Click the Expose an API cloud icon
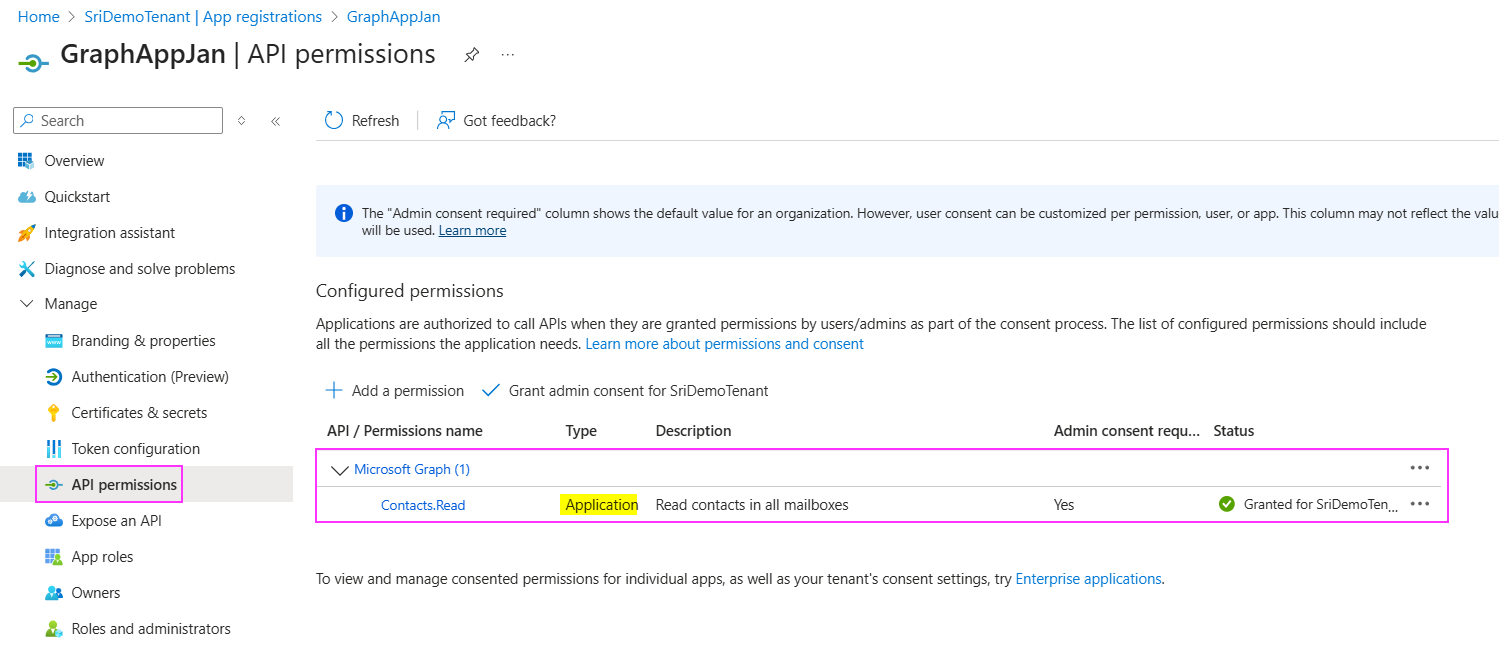The image size is (1499, 645). (x=54, y=521)
